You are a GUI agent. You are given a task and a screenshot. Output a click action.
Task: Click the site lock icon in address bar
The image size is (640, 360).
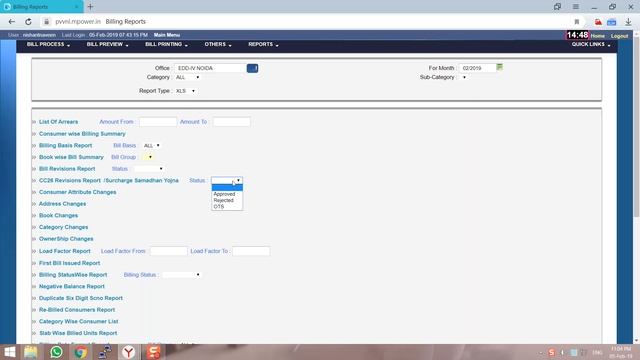(47, 22)
